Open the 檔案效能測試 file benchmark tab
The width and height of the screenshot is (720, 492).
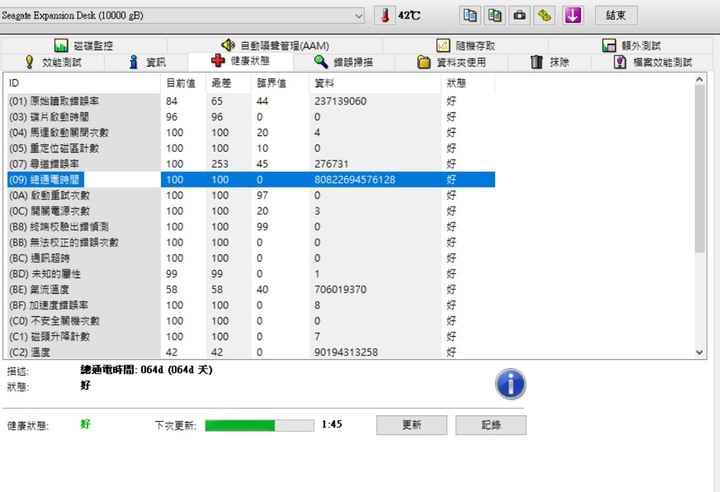coord(652,62)
